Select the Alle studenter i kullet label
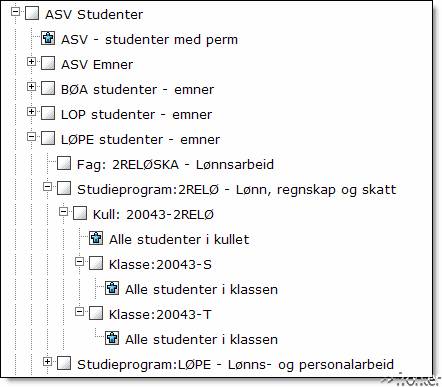This screenshot has width=442, height=387. pos(179,239)
